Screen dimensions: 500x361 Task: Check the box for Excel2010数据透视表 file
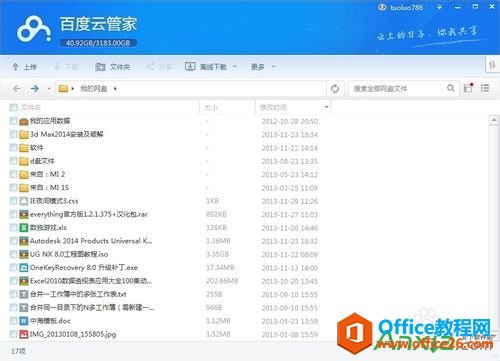[x=13, y=281]
